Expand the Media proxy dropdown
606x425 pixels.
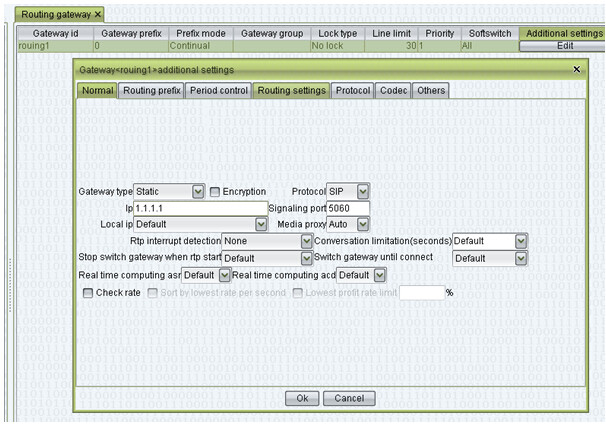pyautogui.click(x=362, y=224)
